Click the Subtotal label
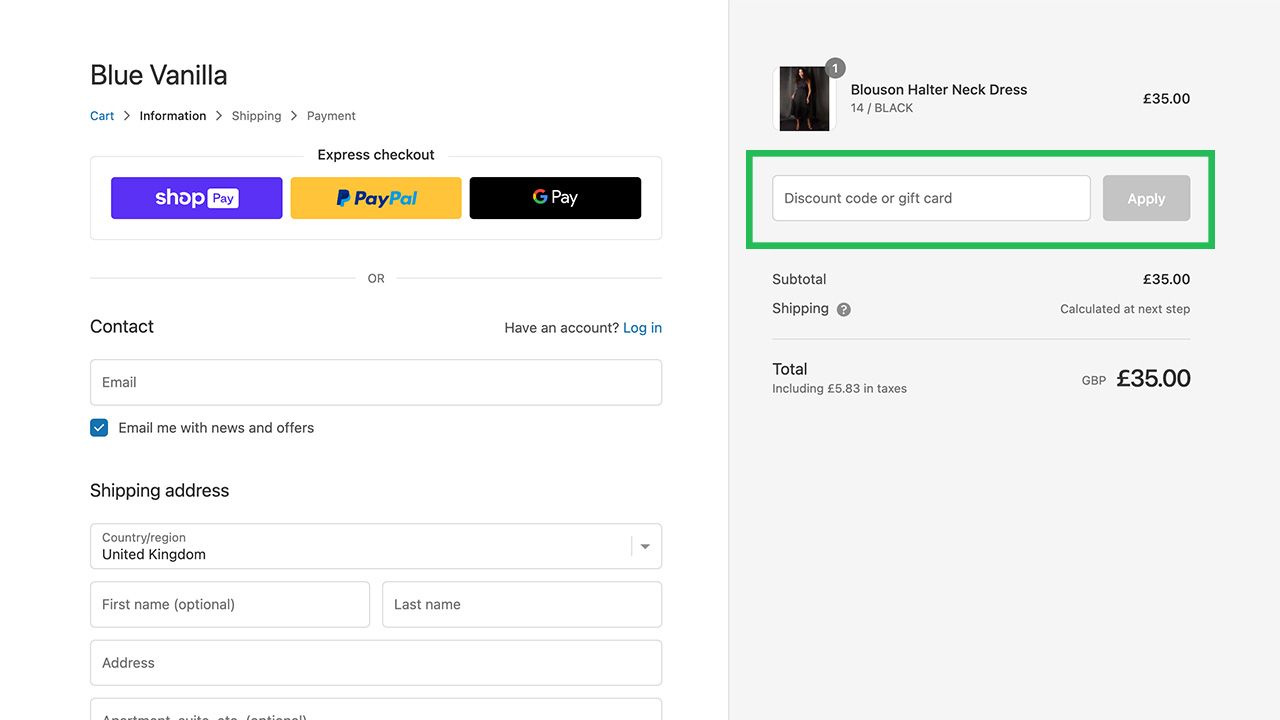 [x=799, y=279]
